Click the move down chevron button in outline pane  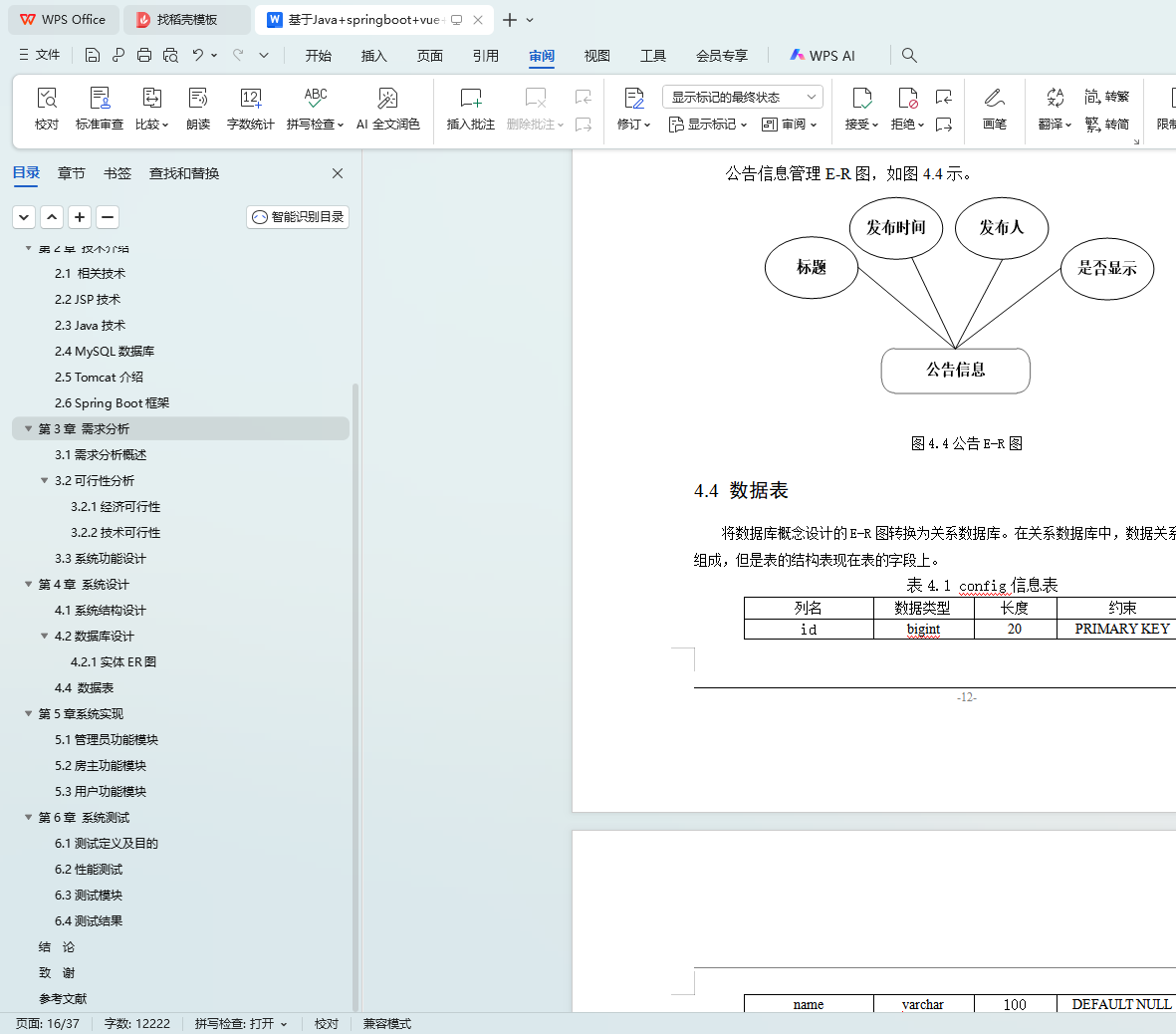tap(24, 217)
